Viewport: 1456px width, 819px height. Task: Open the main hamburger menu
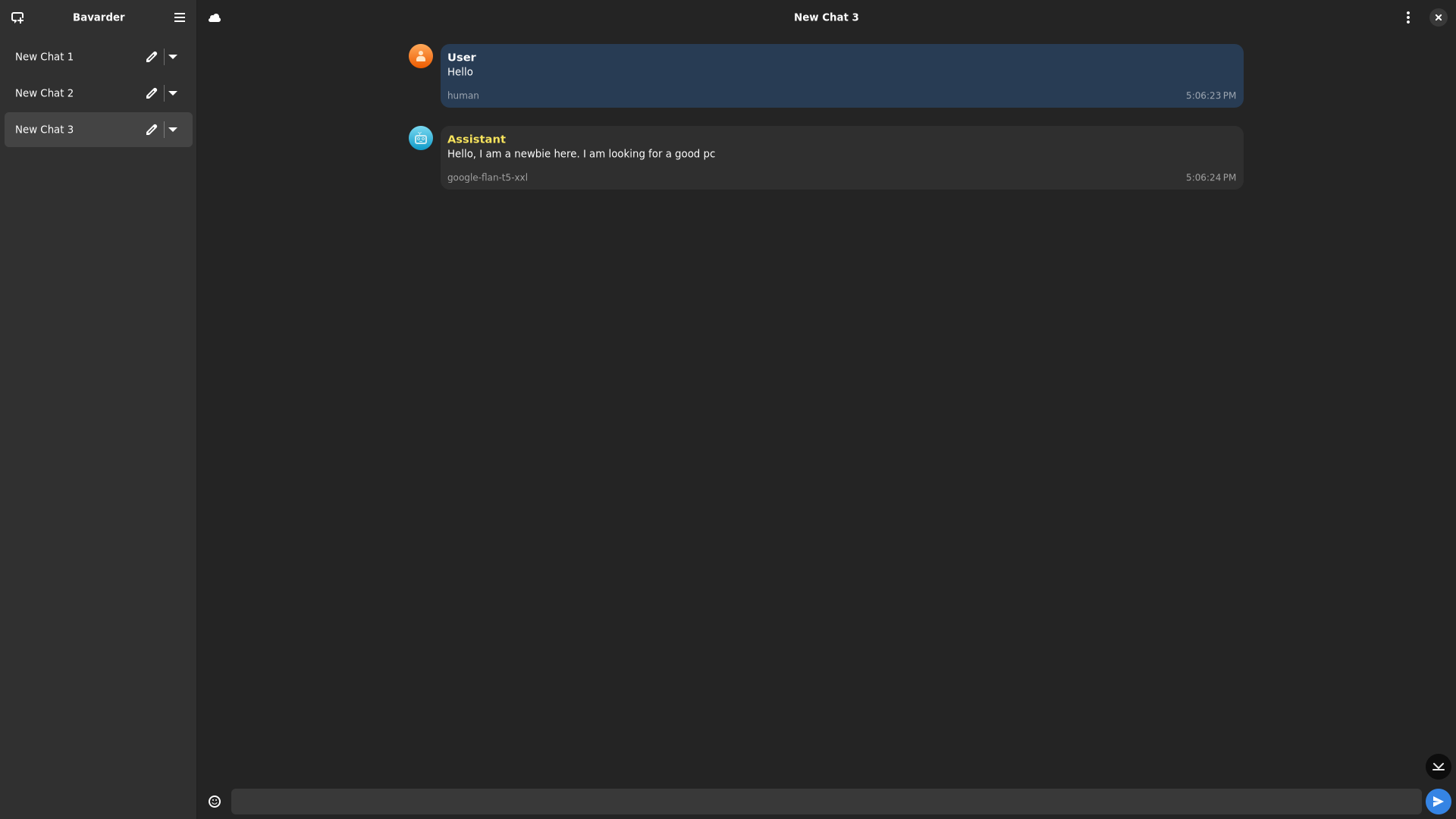(x=180, y=17)
